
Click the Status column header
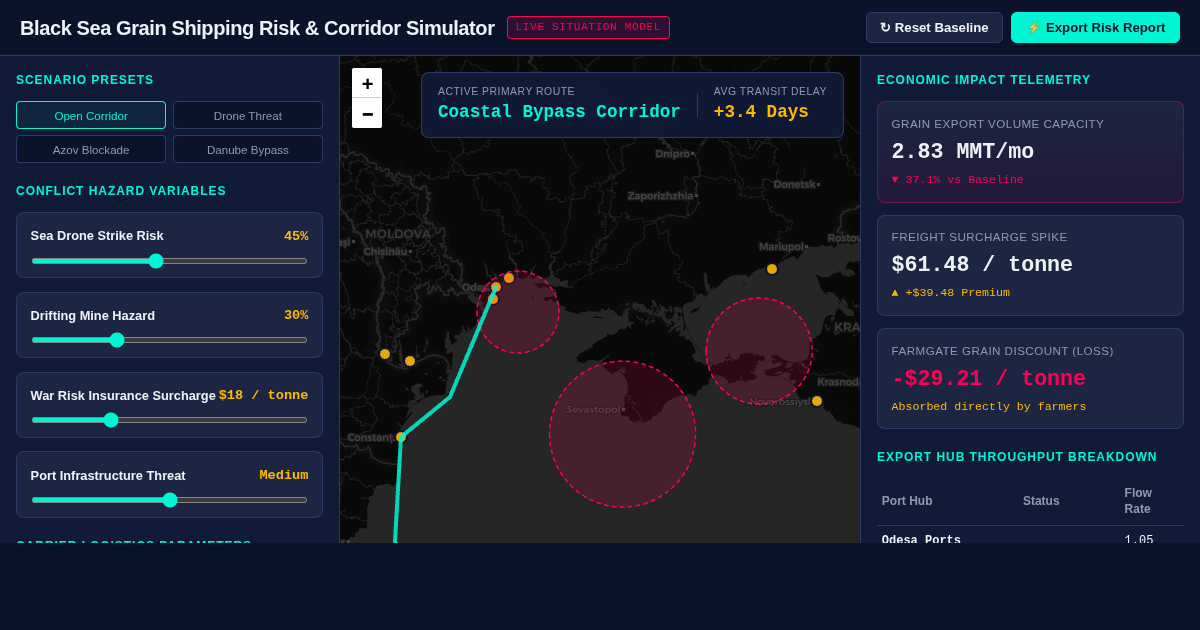(1041, 501)
